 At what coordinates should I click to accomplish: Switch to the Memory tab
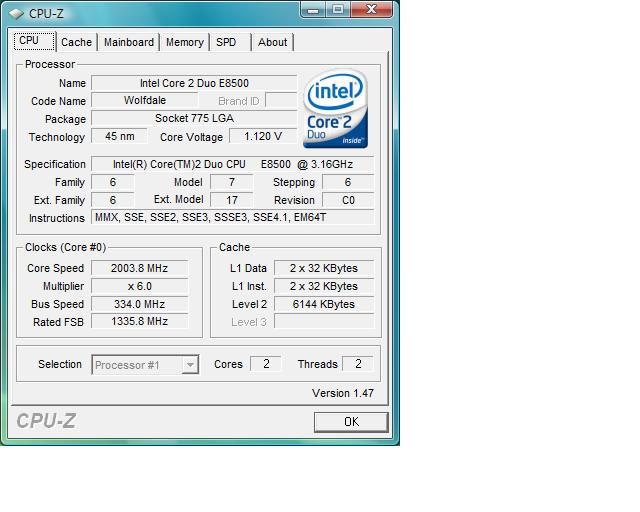click(184, 42)
